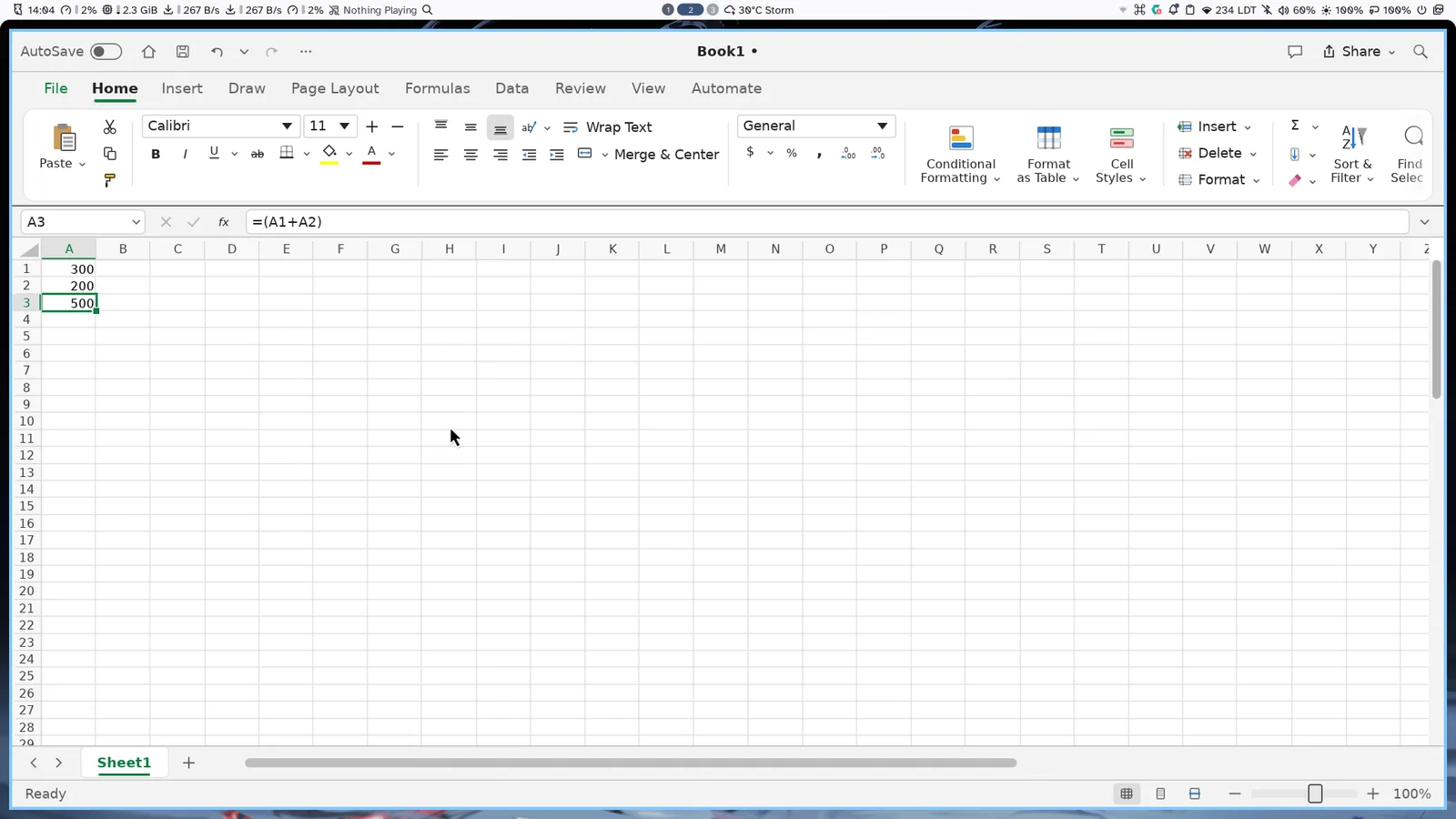Increase font size with plus icon
The image size is (1456, 819).
point(372,126)
